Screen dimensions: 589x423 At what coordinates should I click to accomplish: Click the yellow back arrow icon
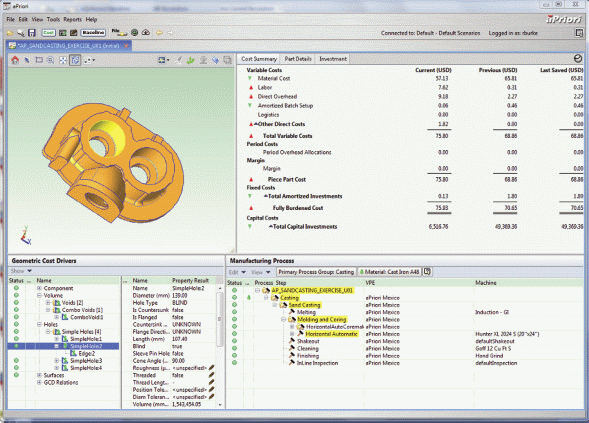pyautogui.click(x=159, y=33)
